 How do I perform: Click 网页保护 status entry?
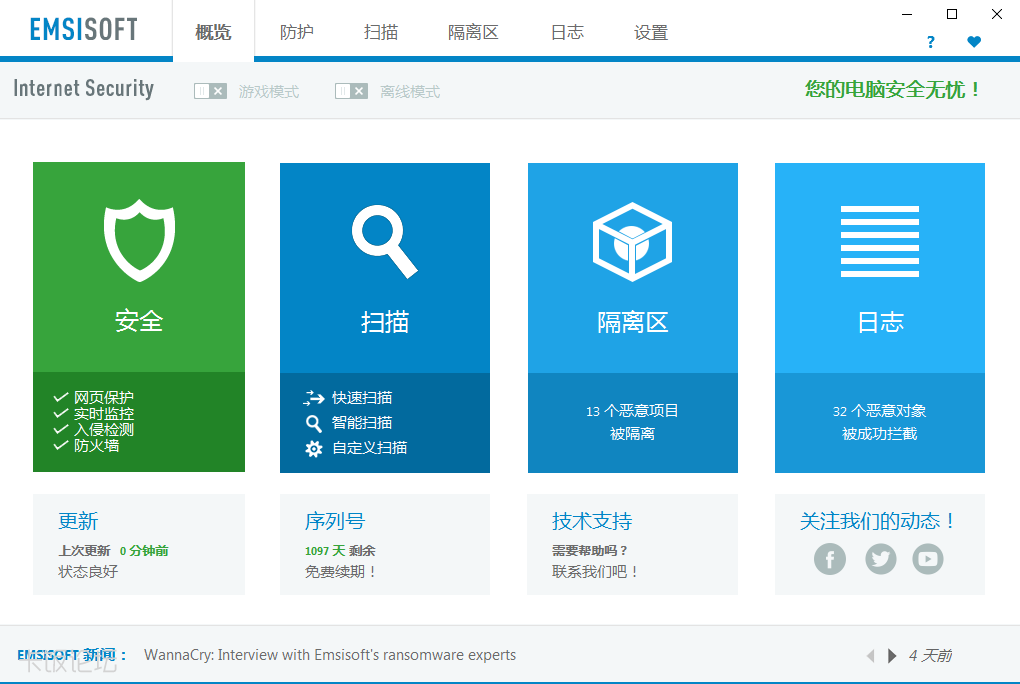[103, 397]
